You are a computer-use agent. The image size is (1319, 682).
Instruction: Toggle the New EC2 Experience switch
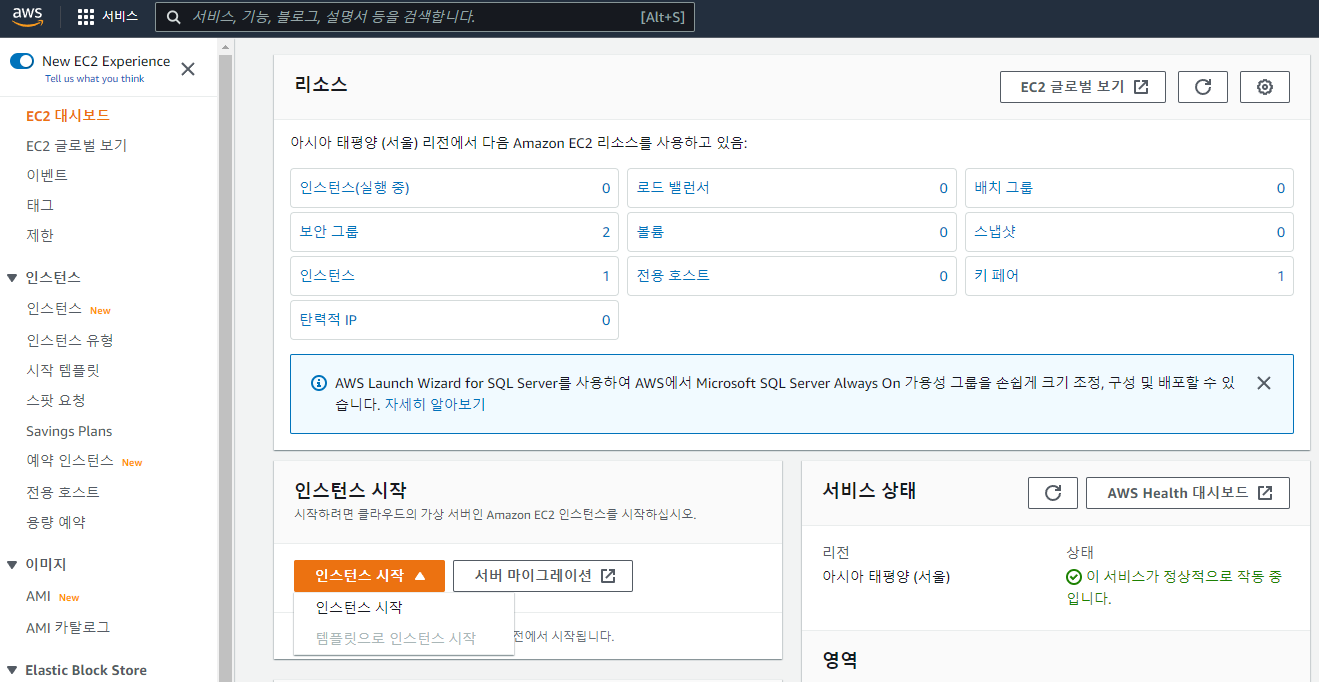[22, 61]
